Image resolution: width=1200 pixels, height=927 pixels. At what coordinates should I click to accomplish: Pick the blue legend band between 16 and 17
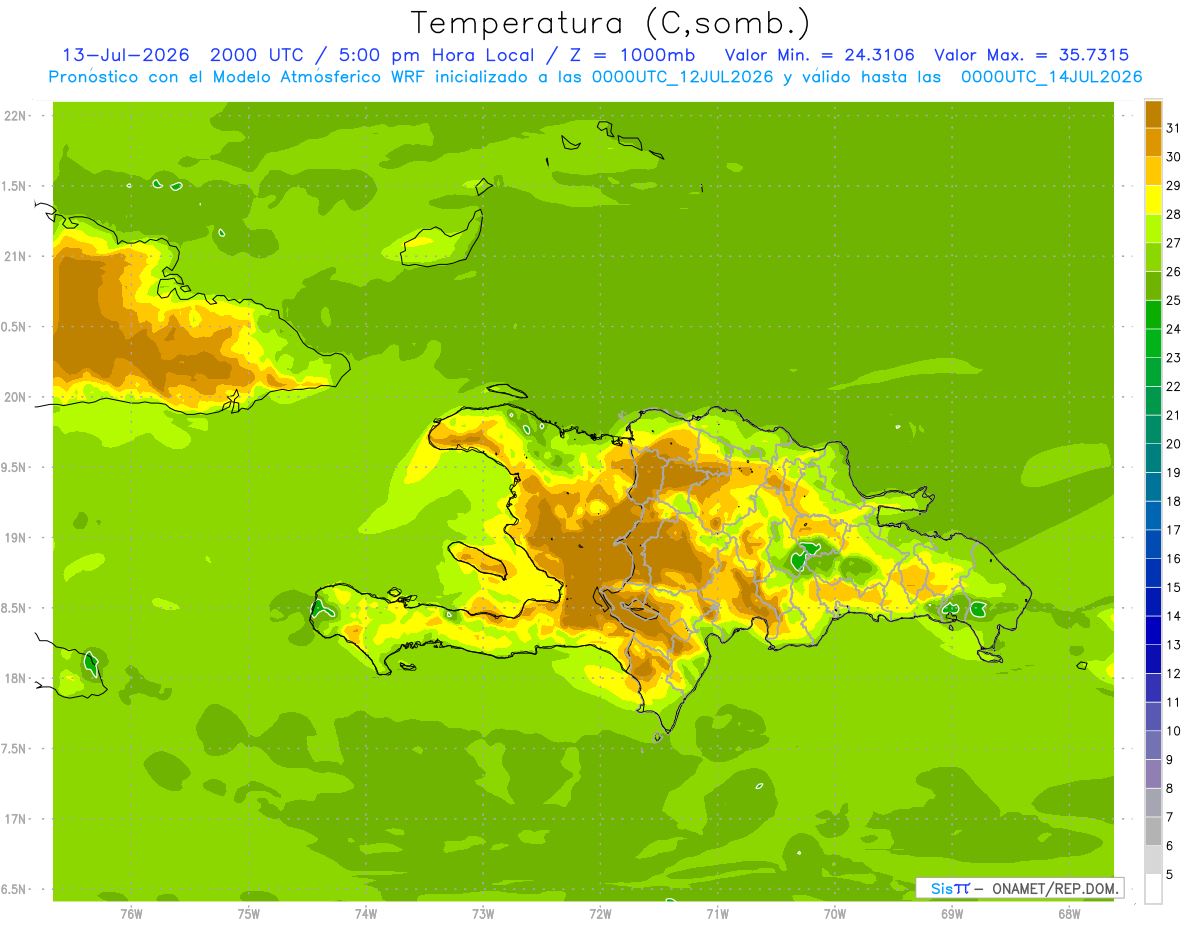pyautogui.click(x=1153, y=544)
